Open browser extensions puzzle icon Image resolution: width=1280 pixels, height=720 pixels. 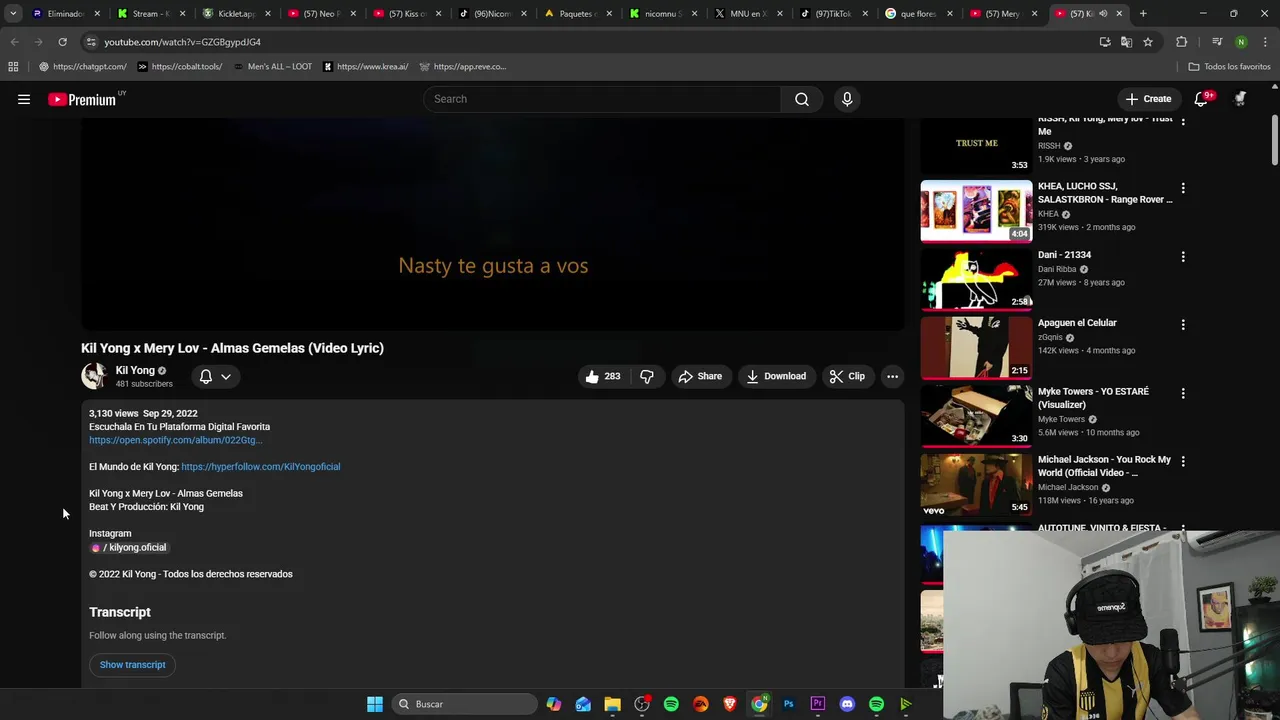pos(1182,42)
